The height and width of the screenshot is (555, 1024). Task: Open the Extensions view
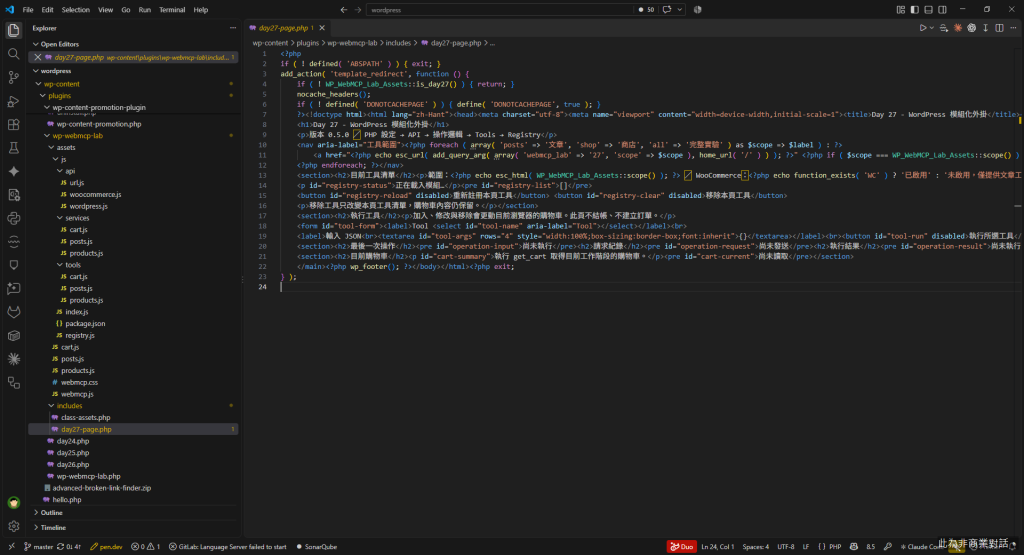[14, 124]
